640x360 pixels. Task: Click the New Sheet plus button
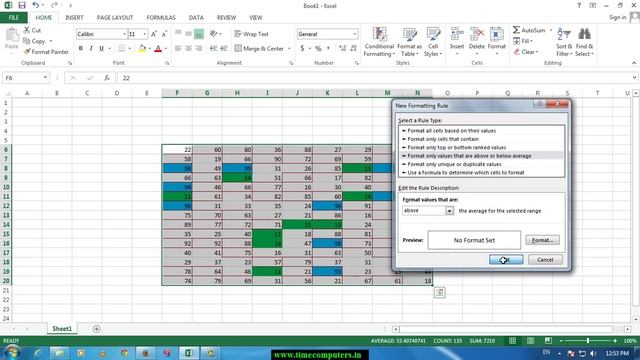click(96, 329)
